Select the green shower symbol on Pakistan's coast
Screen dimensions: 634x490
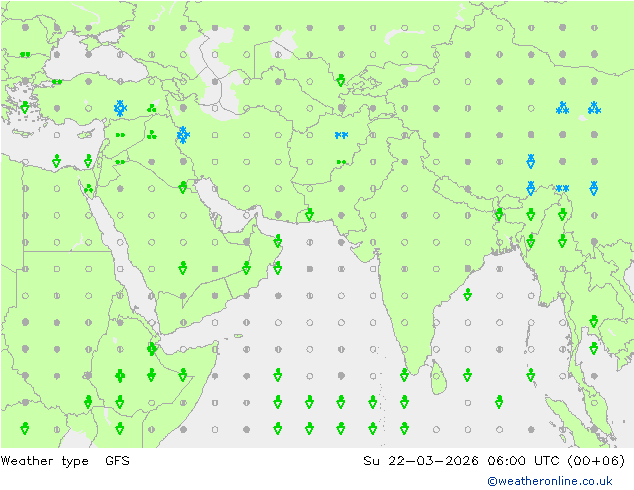[309, 214]
